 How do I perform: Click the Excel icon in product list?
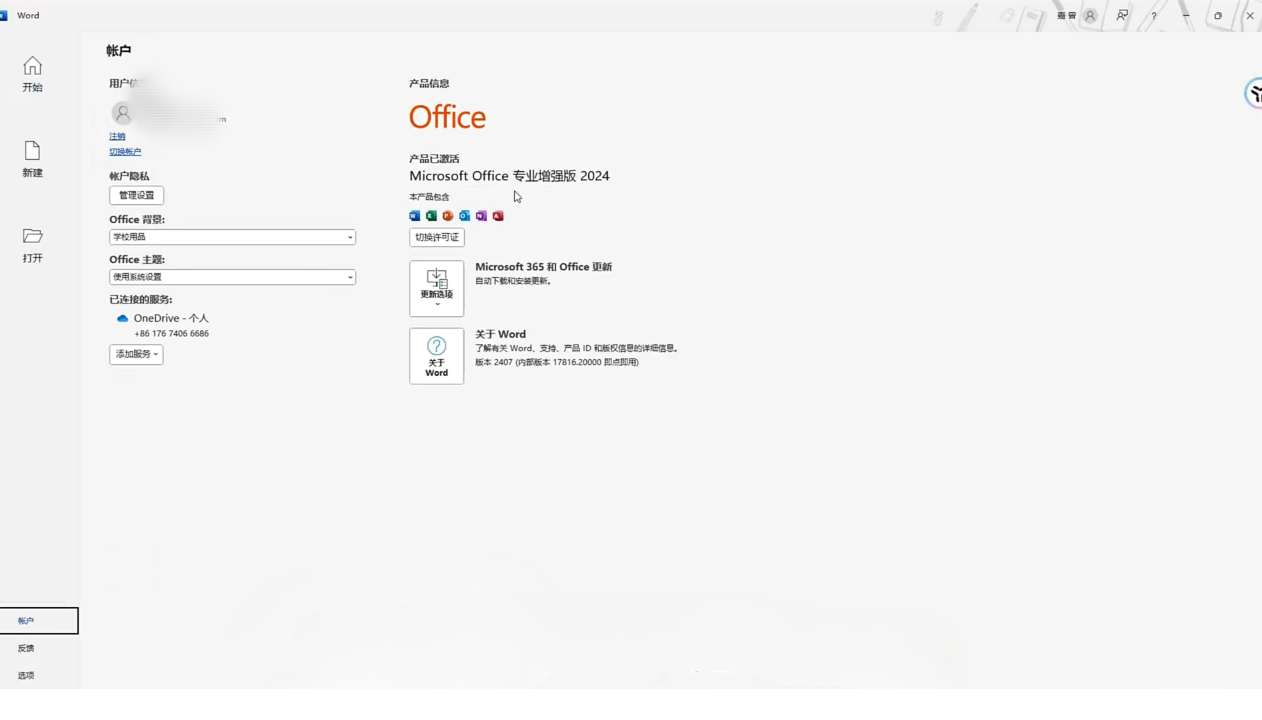point(431,216)
